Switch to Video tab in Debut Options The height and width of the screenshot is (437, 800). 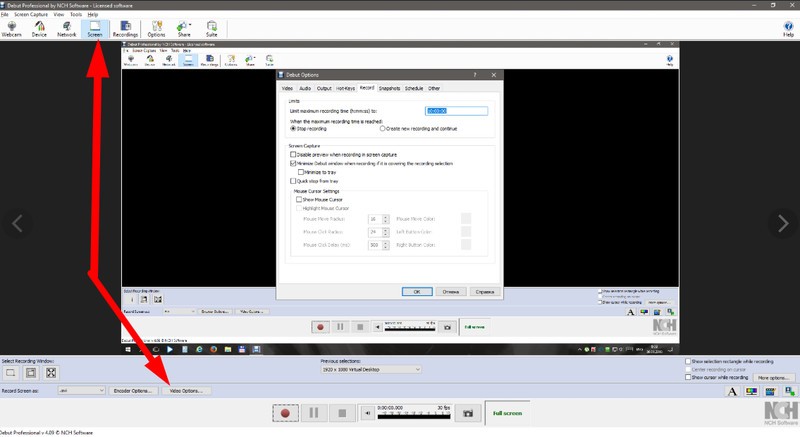287,88
